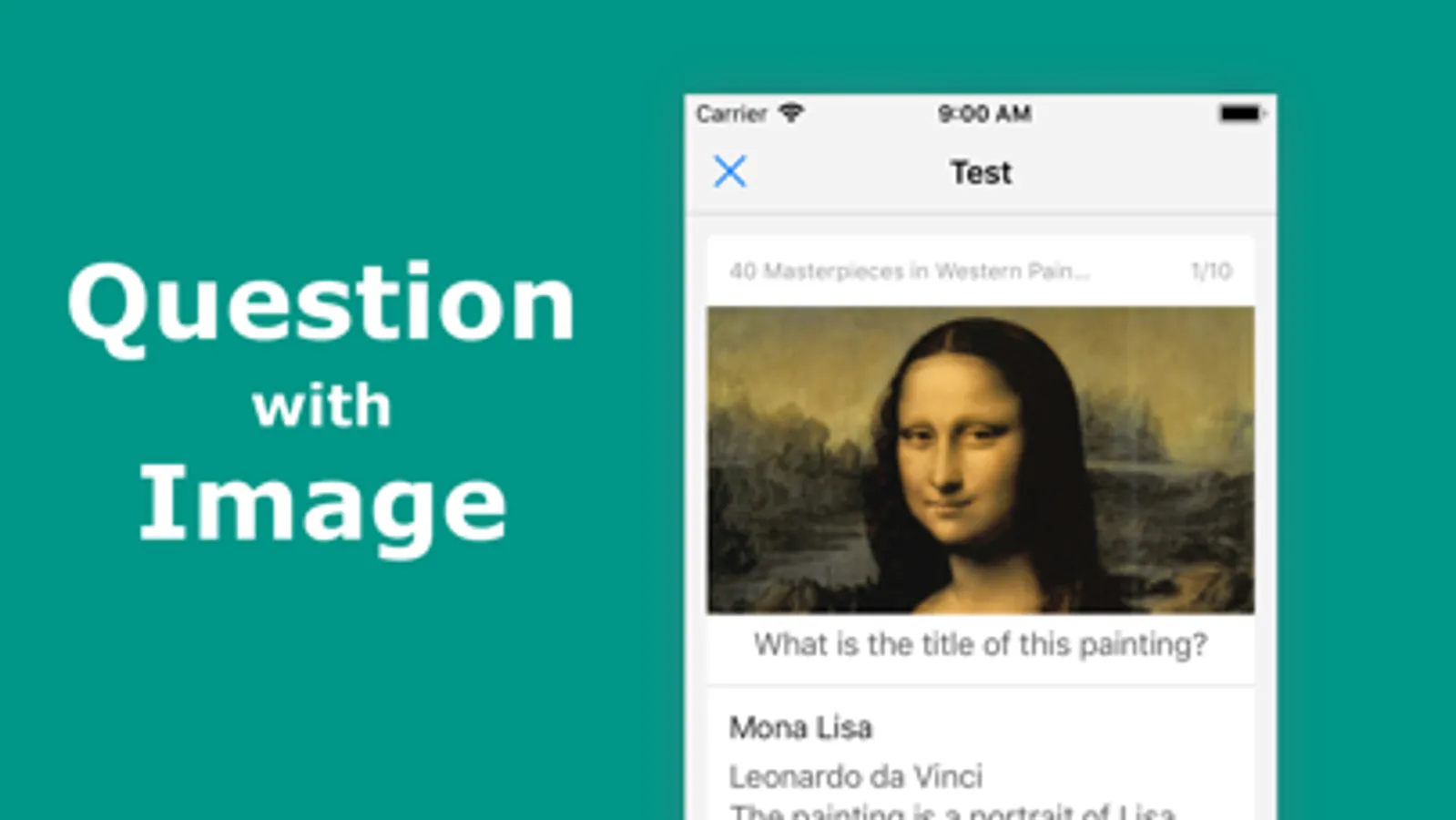
Task: Select the Test navigation title
Action: click(x=981, y=172)
